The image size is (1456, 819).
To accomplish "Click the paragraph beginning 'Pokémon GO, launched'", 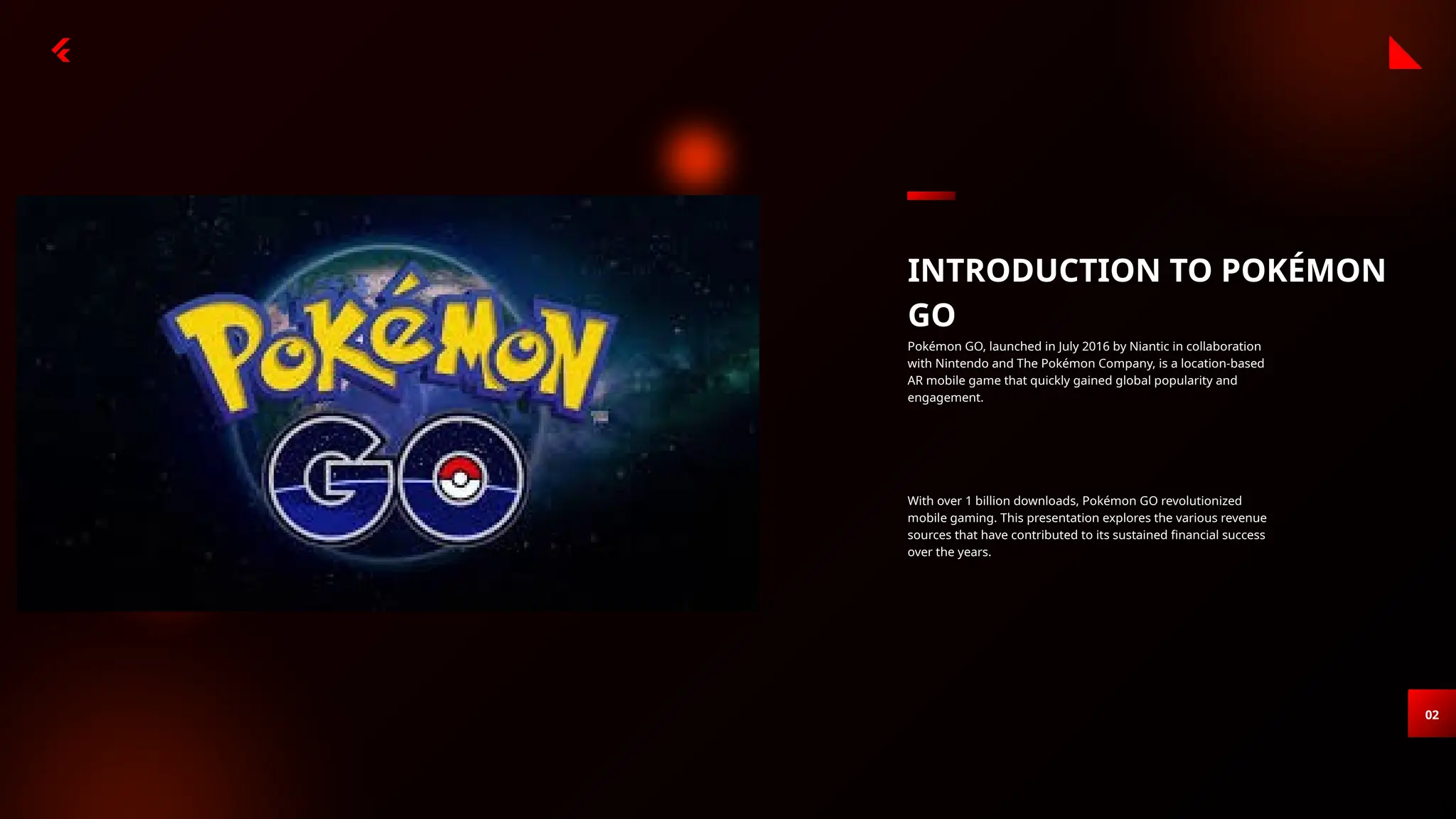I will pos(1086,372).
